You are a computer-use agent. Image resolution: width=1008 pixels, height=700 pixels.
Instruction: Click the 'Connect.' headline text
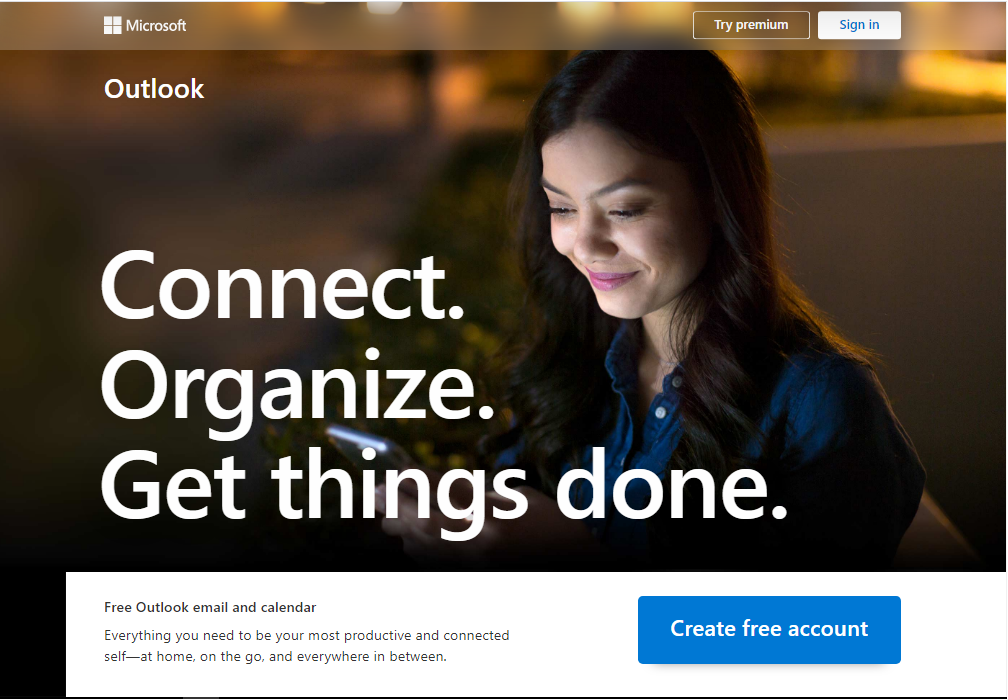(282, 286)
